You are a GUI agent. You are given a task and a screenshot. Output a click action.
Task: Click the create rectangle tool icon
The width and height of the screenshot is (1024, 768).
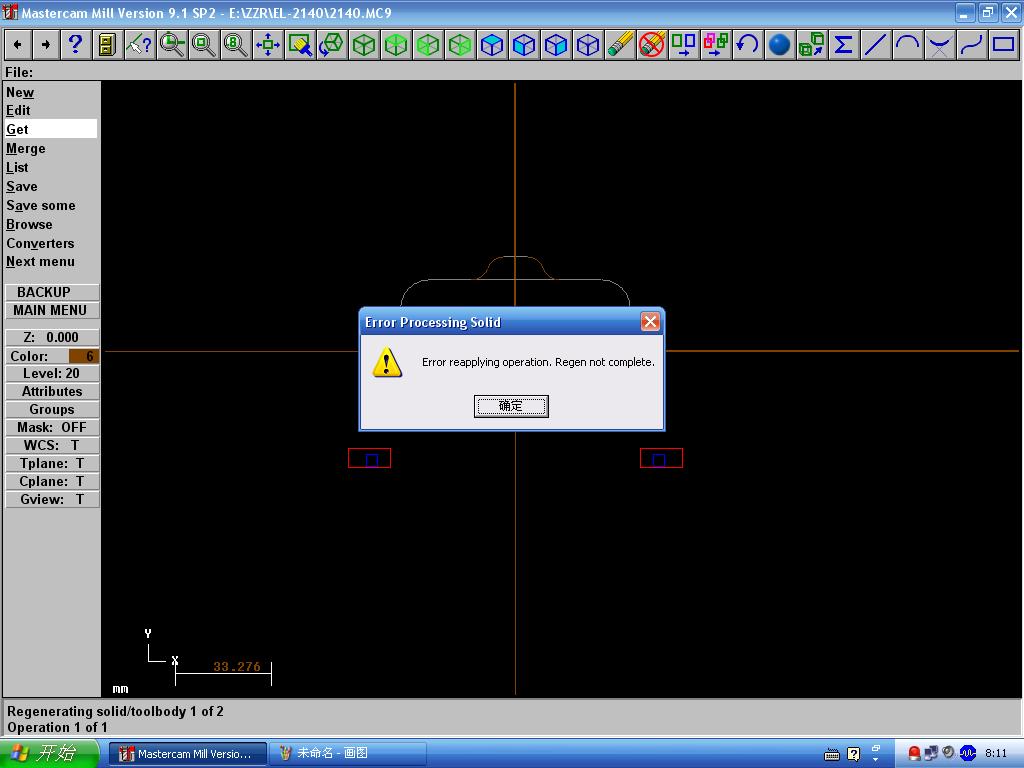(1003, 44)
